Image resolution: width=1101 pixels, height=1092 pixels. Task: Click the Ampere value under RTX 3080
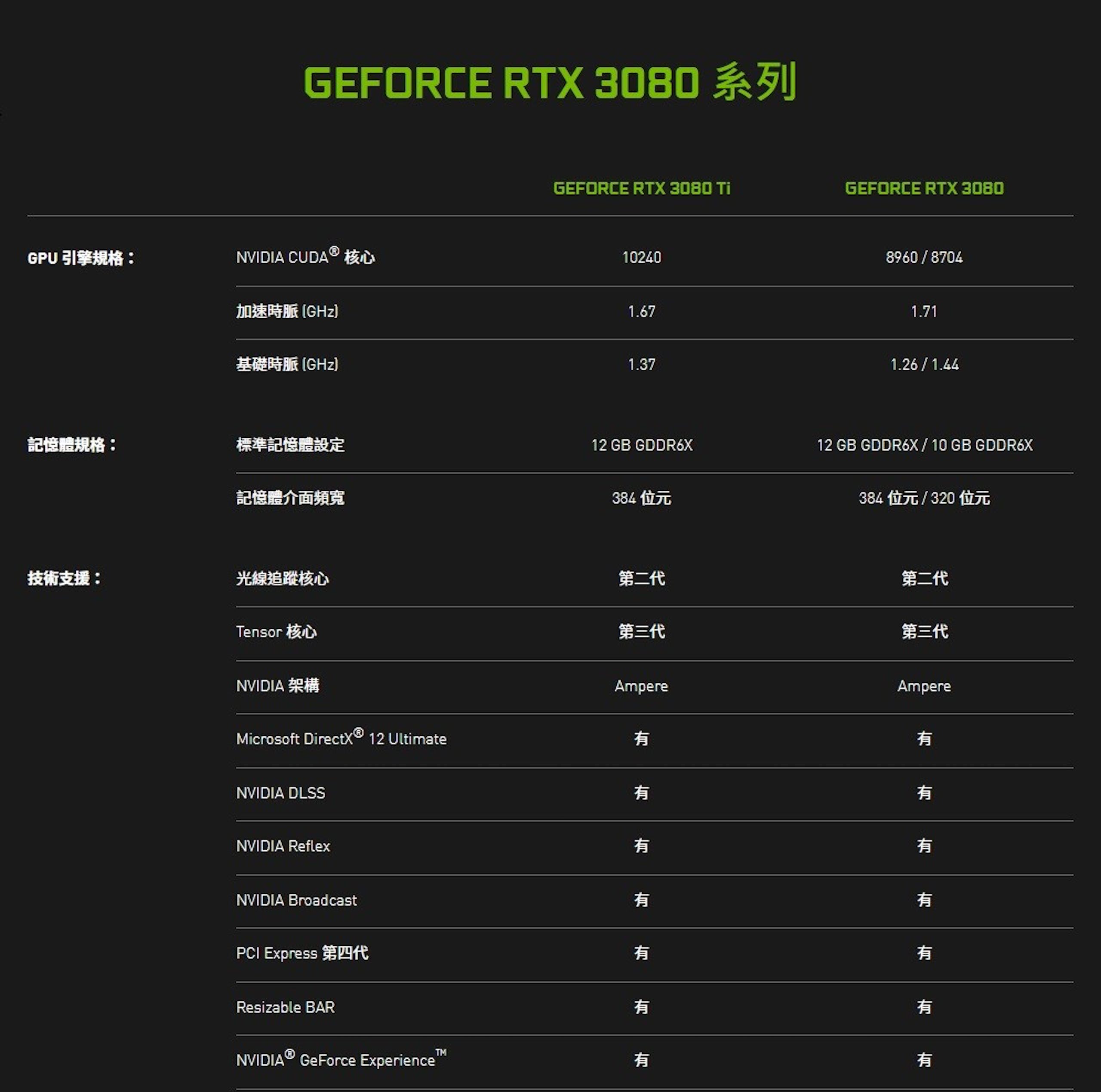[x=924, y=686]
